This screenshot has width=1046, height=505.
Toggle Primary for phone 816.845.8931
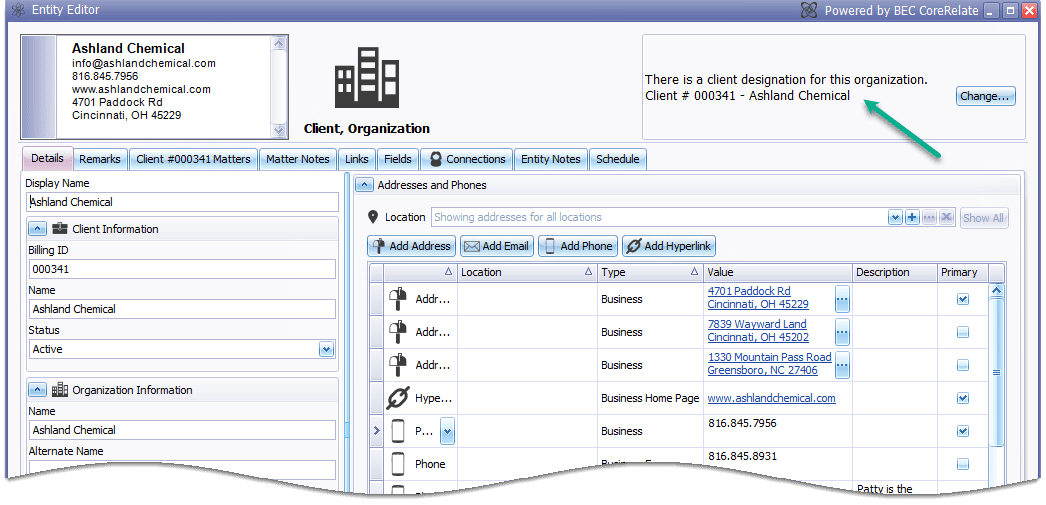963,464
